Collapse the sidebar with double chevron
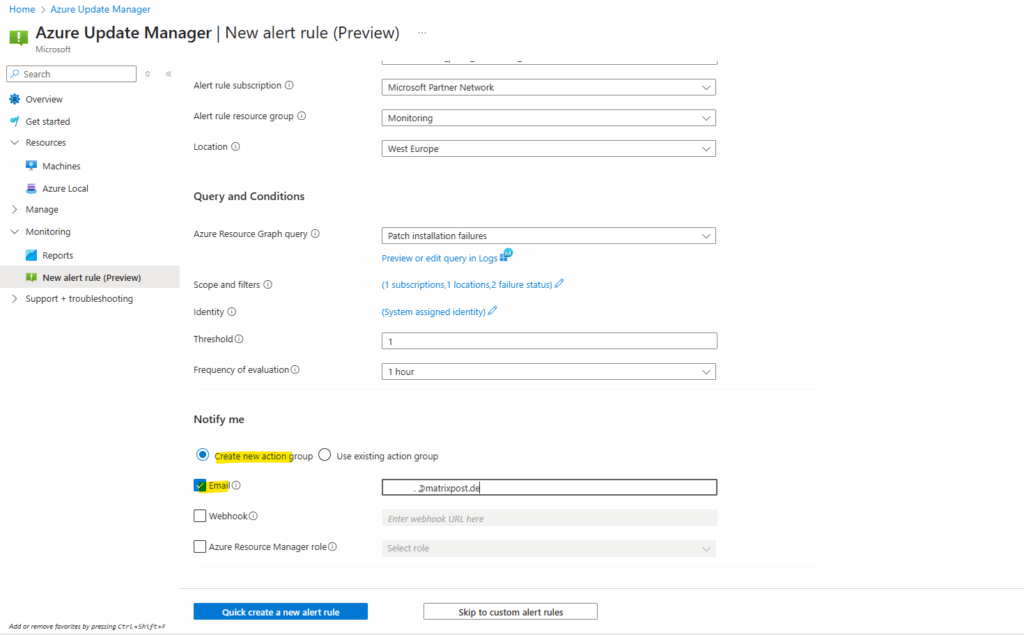 pos(168,74)
